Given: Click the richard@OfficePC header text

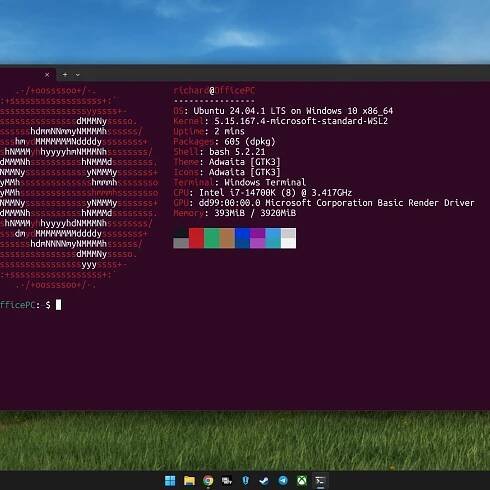Looking at the screenshot, I should [214, 90].
